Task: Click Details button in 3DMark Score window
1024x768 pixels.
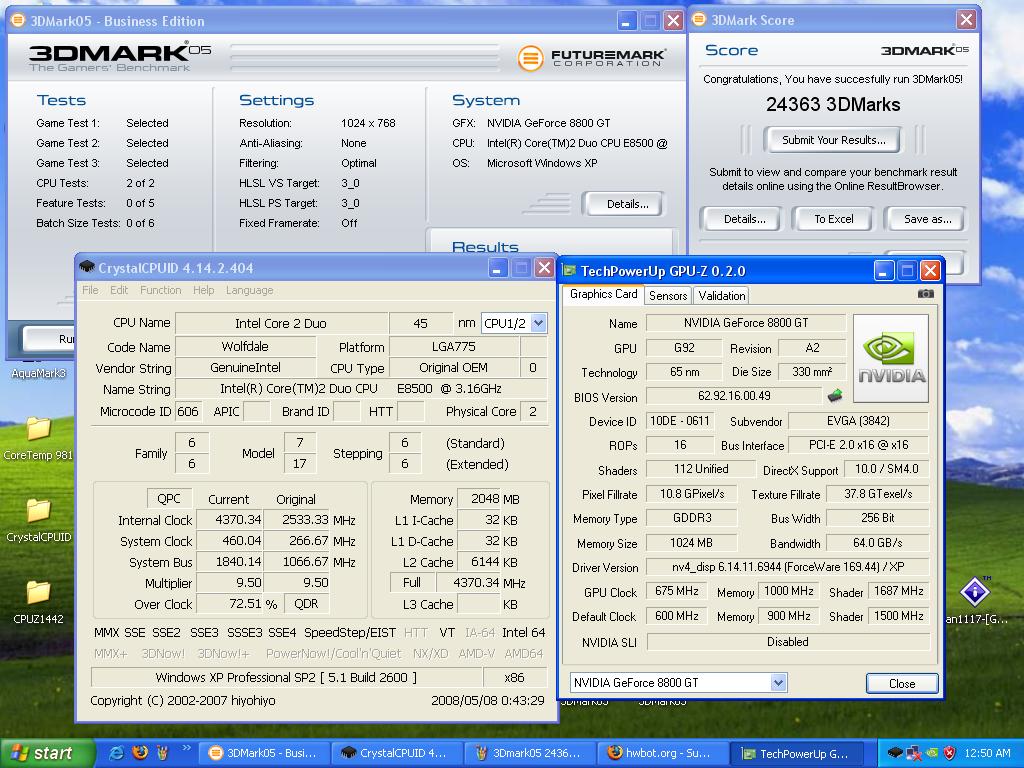Action: (744, 219)
